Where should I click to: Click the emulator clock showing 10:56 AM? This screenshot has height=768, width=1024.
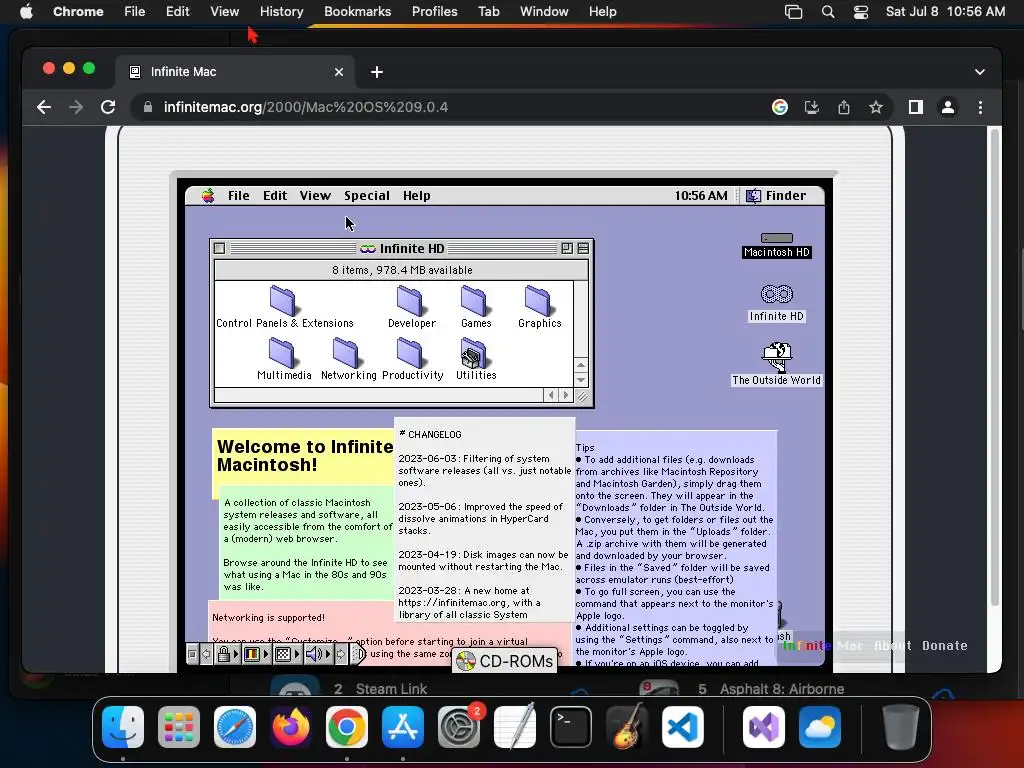(x=701, y=195)
